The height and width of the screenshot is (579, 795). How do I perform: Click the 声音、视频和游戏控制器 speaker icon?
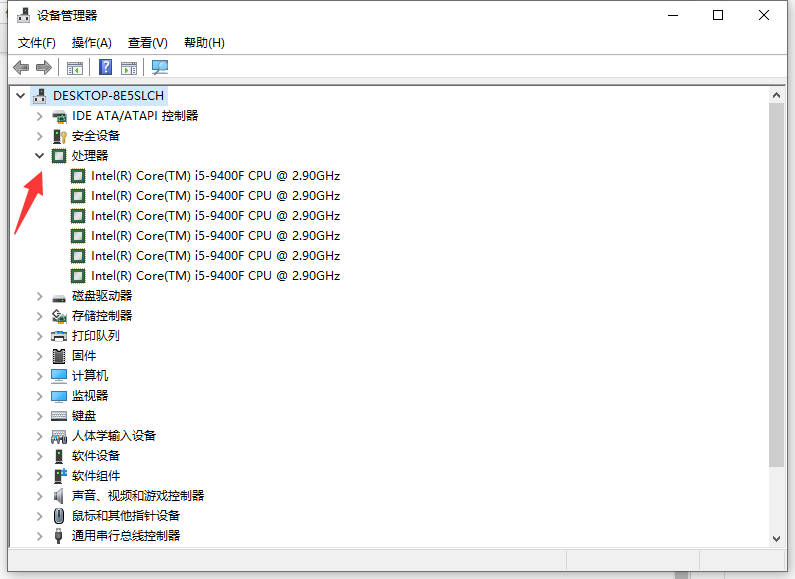click(59, 495)
